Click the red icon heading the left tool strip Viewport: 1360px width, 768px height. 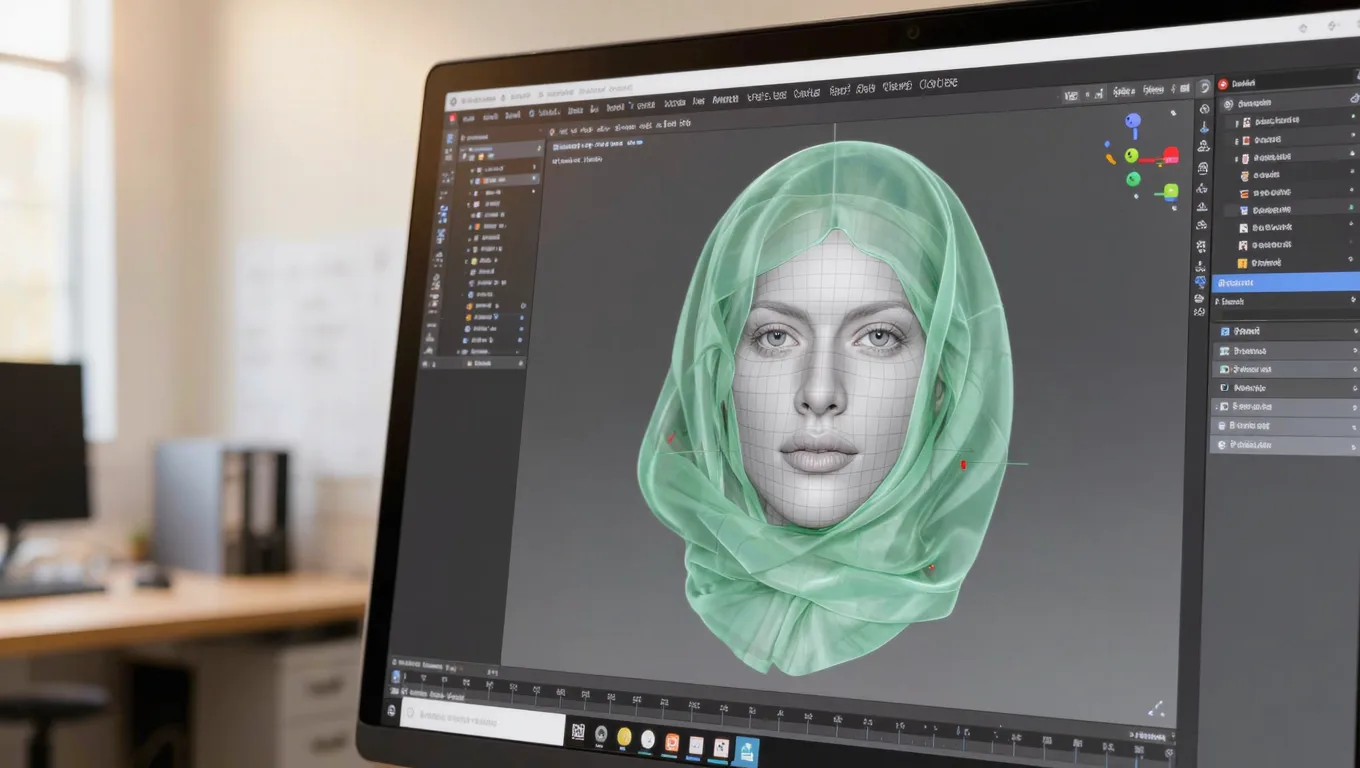(452, 118)
